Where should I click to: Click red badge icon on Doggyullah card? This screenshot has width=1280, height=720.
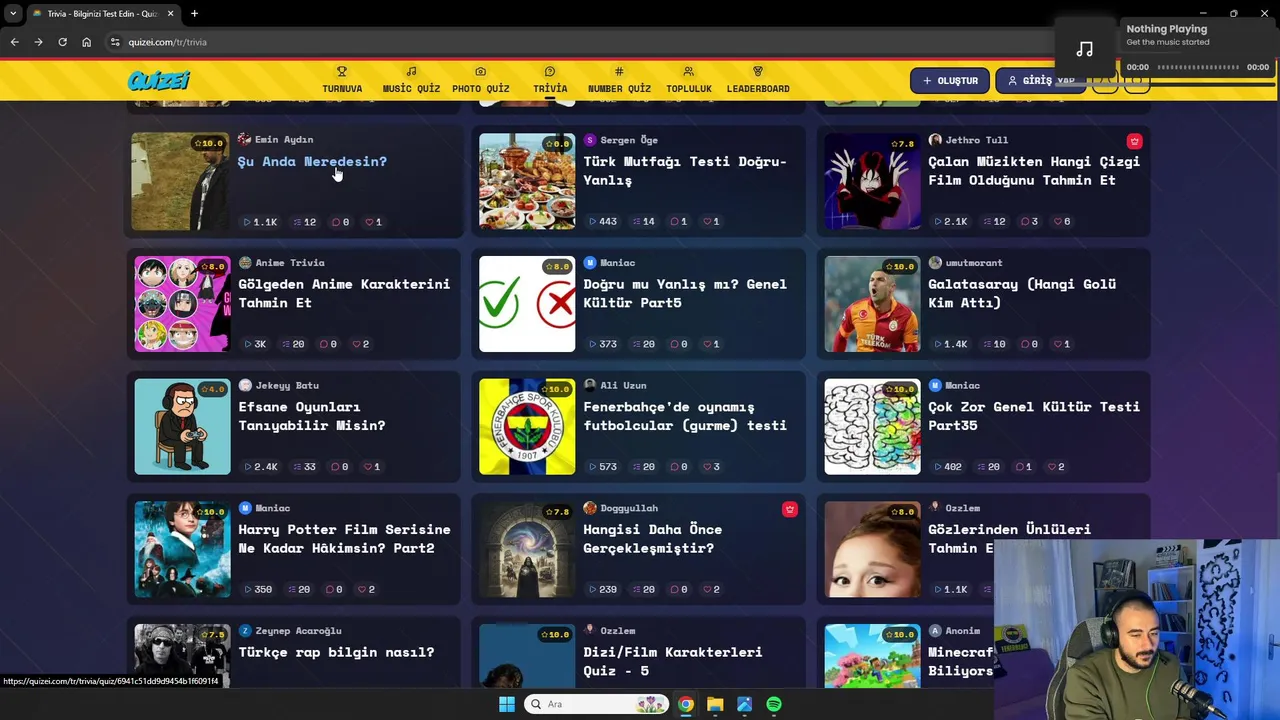tap(789, 509)
